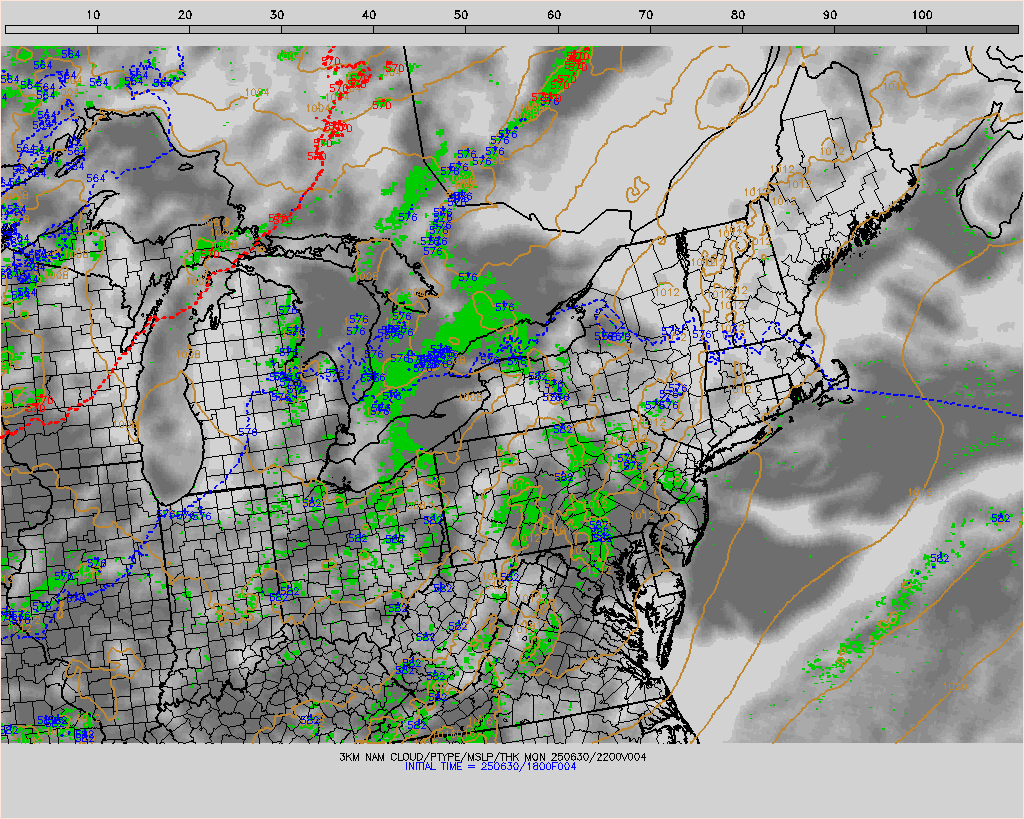Pick the darkest gray segment of cloud scale
Screen dimensions: 1024x819
(x=972, y=29)
